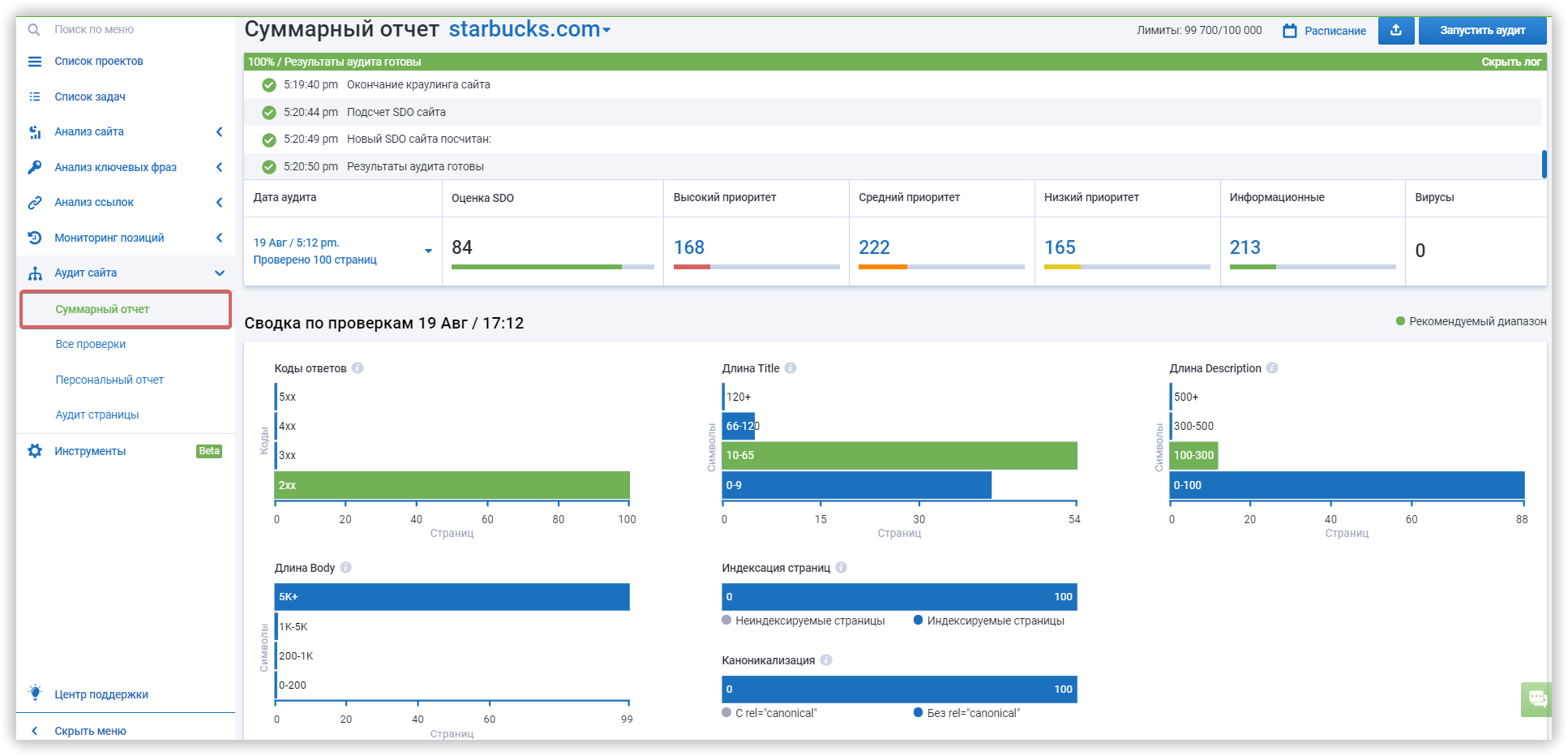This screenshot has height=756, width=1568.
Task: Open Центр поддержки link
Action: click(101, 694)
